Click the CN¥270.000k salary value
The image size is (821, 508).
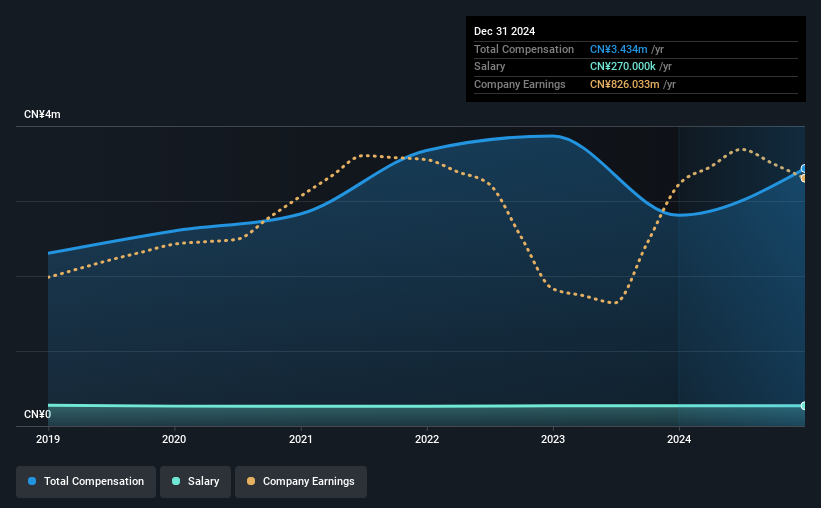click(623, 67)
